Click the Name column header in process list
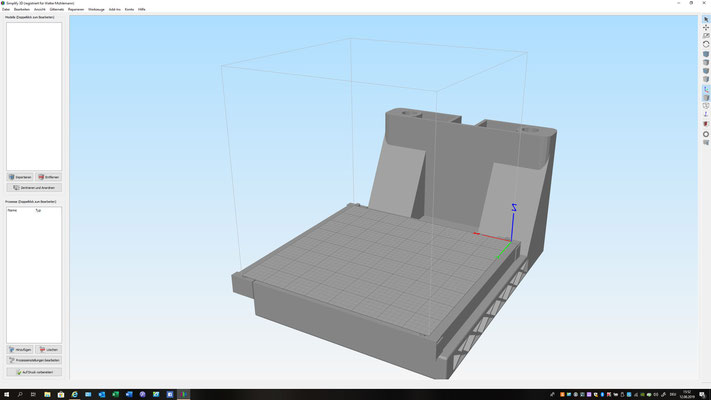Screen dimensions: 711x400 coord(13,211)
